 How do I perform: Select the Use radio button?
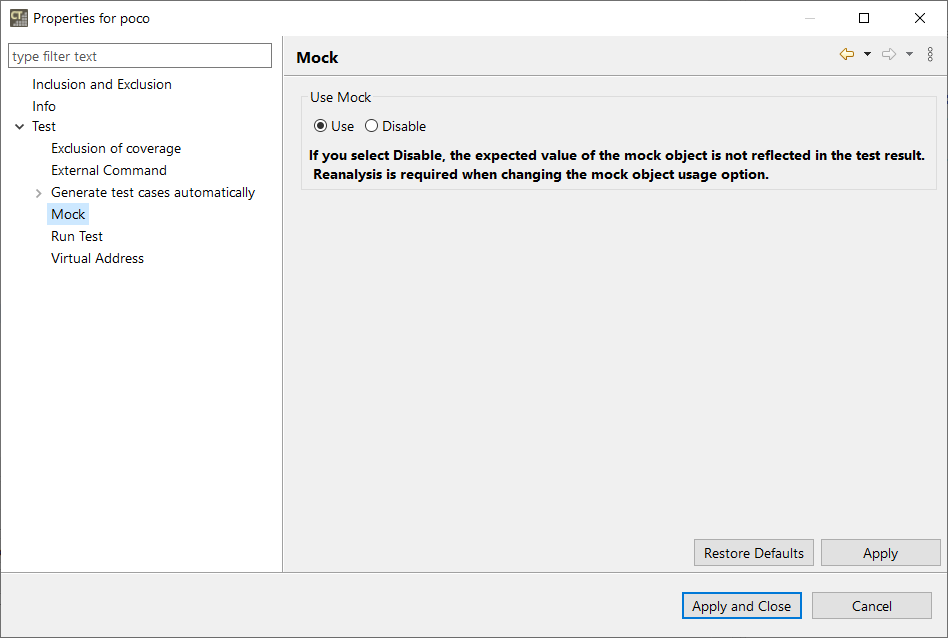pos(320,126)
